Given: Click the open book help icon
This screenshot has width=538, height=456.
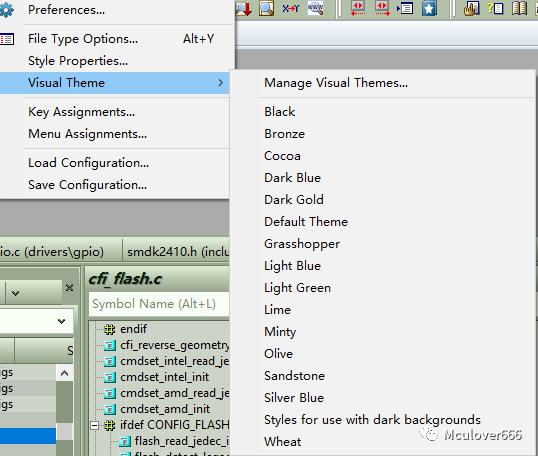Looking at the screenshot, I should tap(519, 8).
